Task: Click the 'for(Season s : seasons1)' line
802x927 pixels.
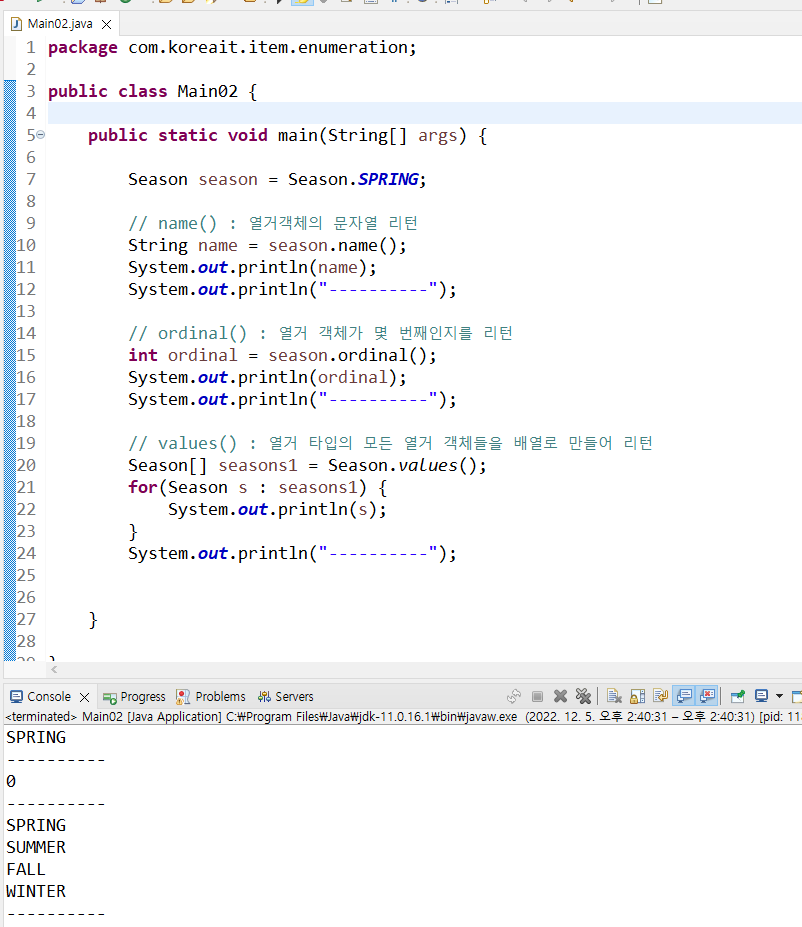Action: [x=258, y=487]
